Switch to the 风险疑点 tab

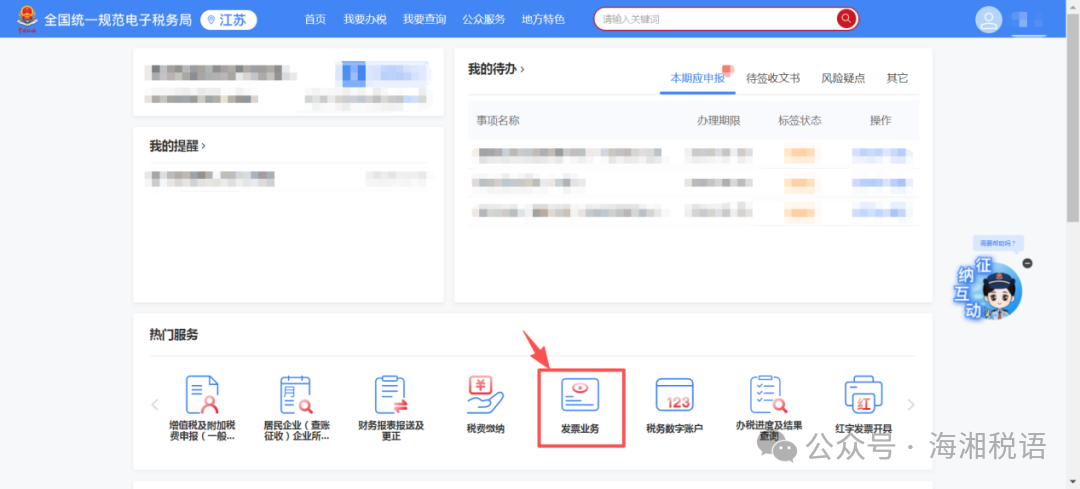[843, 79]
